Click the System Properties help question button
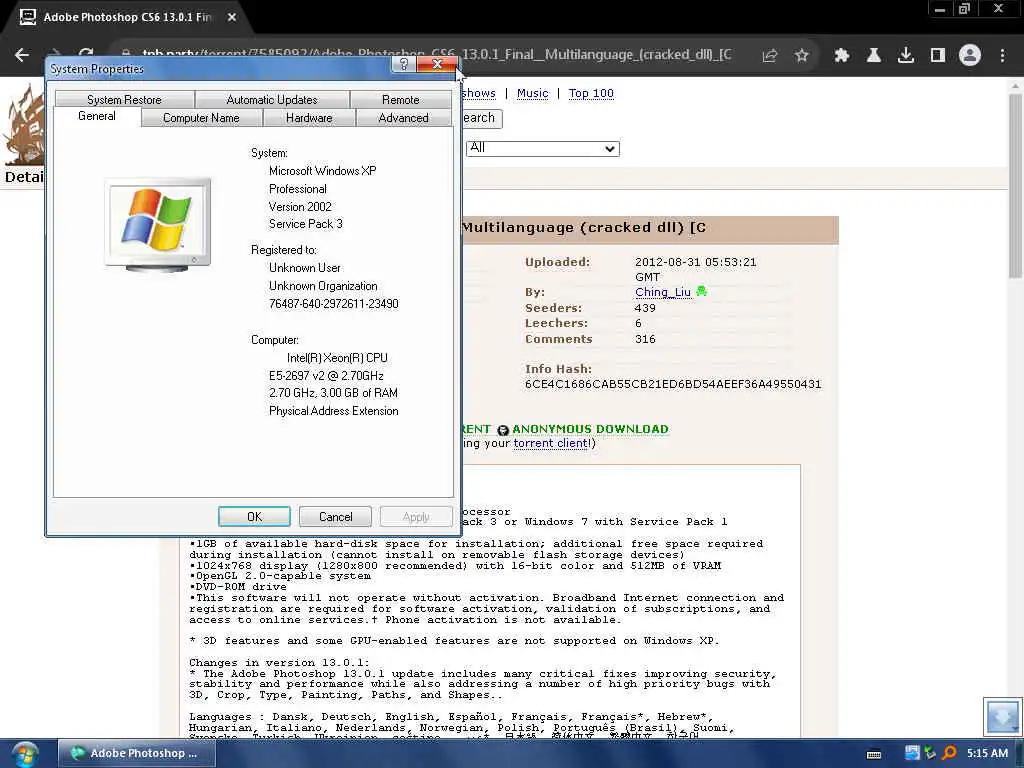 [404, 64]
